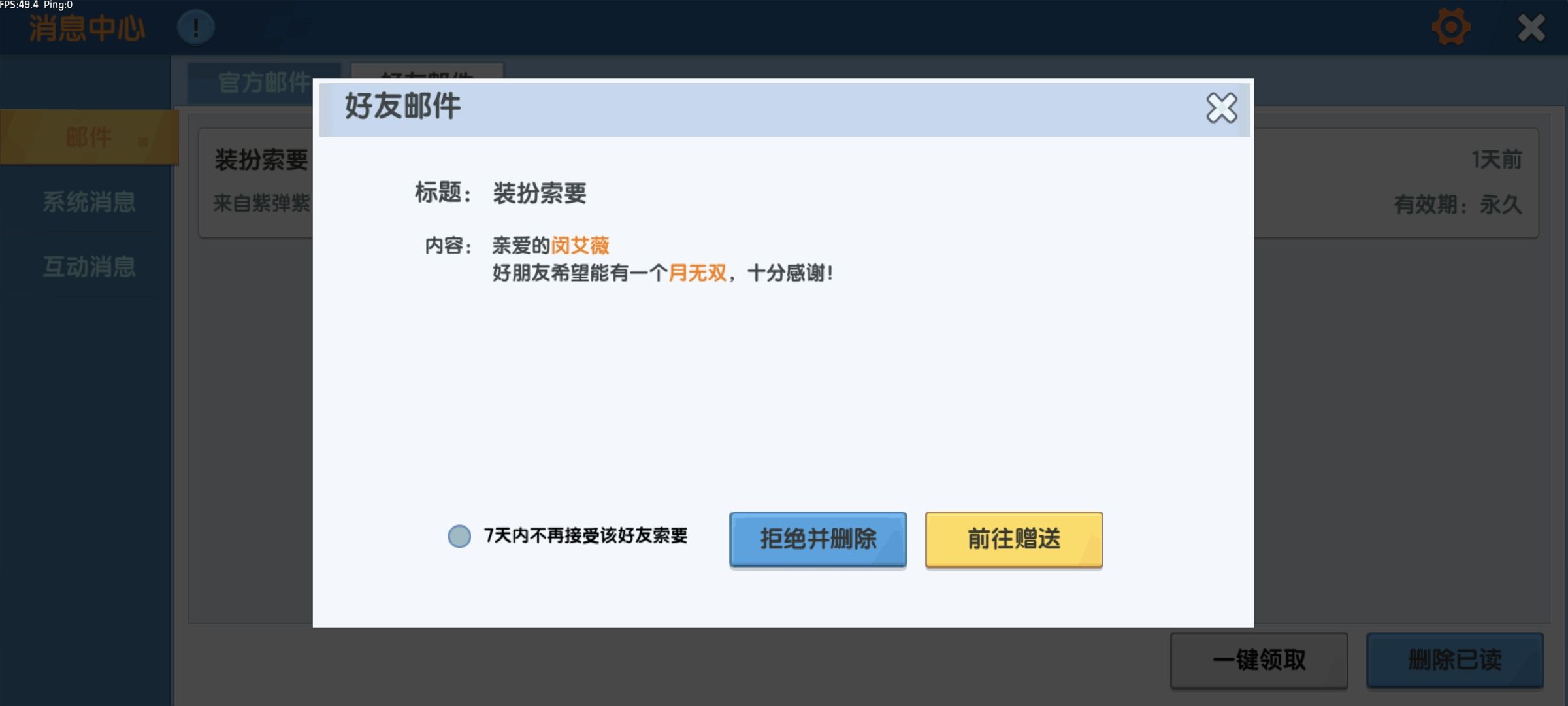The width and height of the screenshot is (1568, 706).
Task: Click the 7天内不再接受该好友索要 label text
Action: [x=585, y=536]
